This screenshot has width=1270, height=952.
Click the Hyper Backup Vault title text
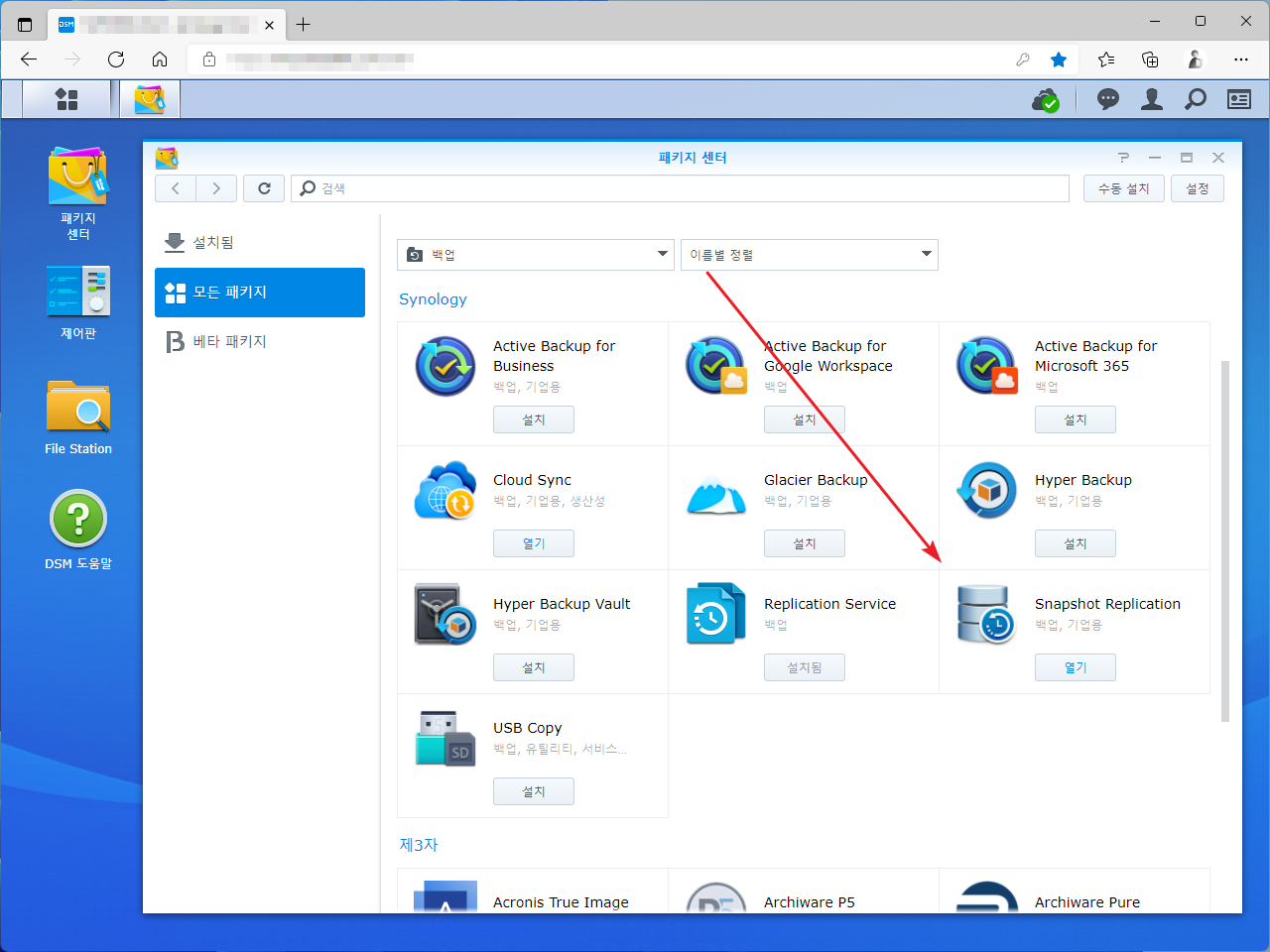click(562, 604)
